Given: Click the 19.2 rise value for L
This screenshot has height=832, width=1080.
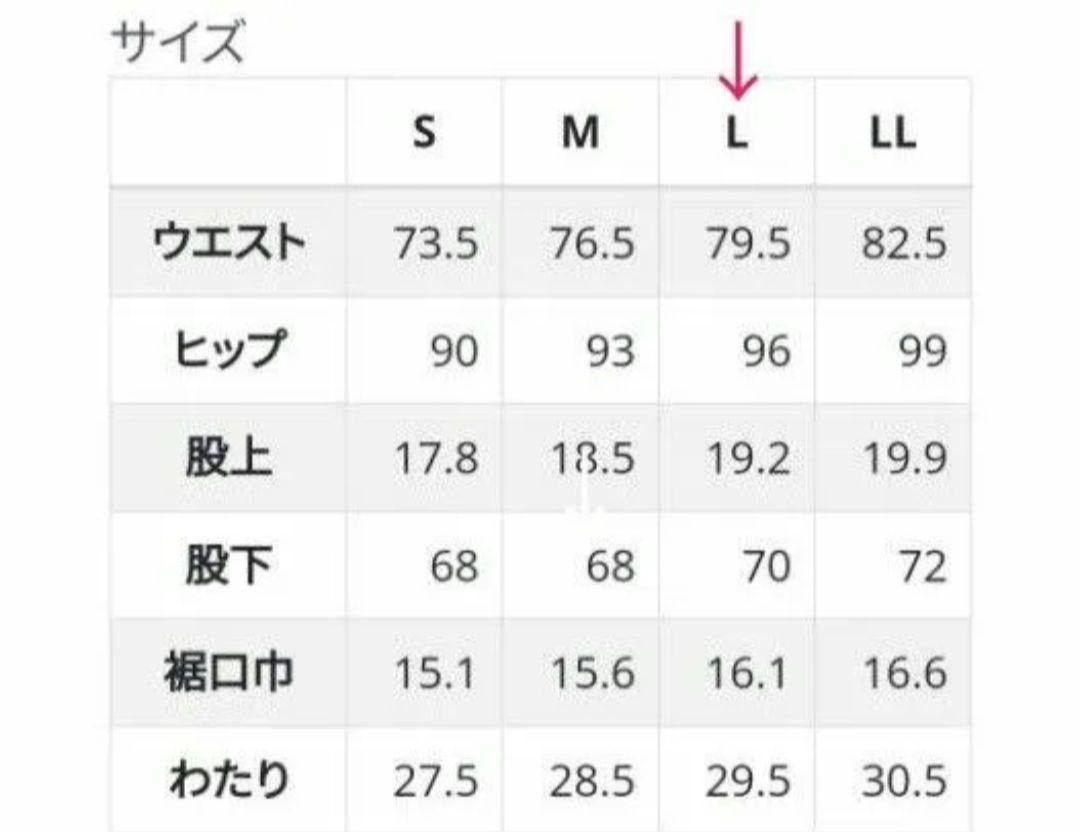Looking at the screenshot, I should (748, 458).
